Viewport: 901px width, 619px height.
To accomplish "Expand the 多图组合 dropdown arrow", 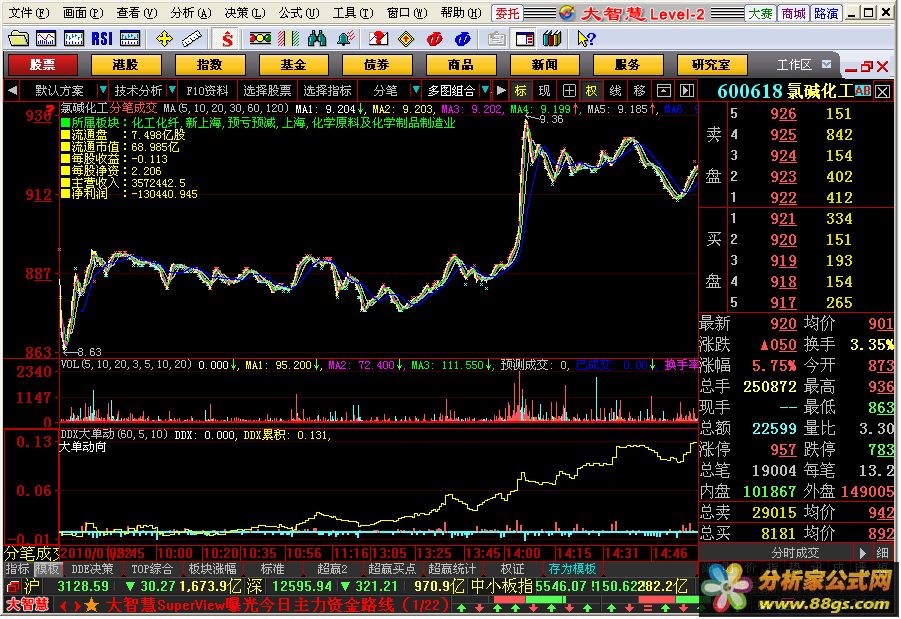I will tap(486, 90).
